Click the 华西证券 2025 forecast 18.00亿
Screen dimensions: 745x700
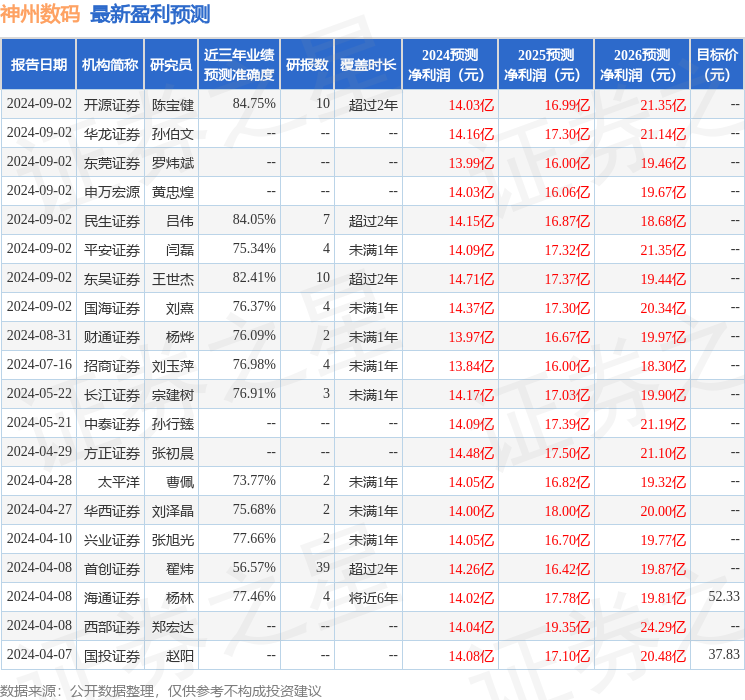pos(567,511)
